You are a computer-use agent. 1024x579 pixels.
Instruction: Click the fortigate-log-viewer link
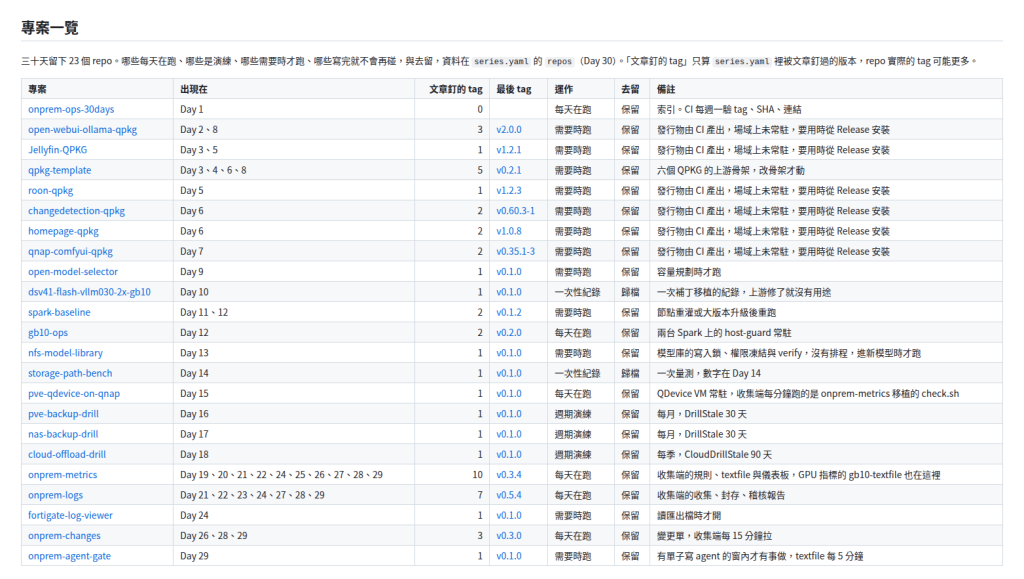[70, 515]
